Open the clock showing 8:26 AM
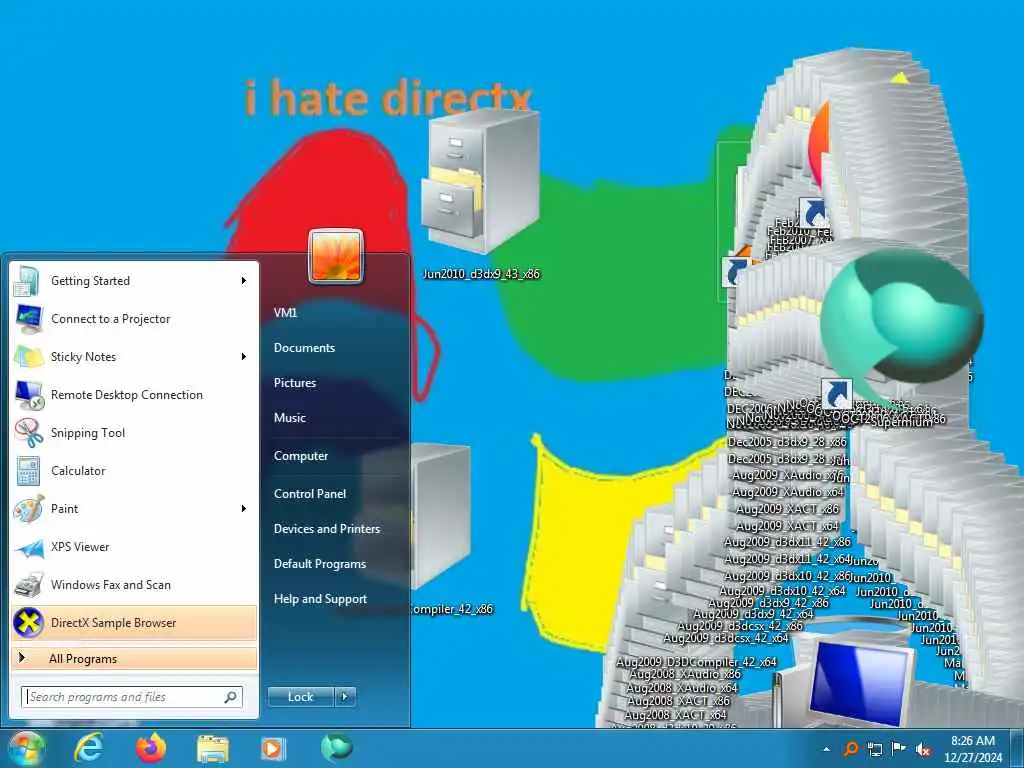Image resolution: width=1024 pixels, height=768 pixels. coord(973,749)
